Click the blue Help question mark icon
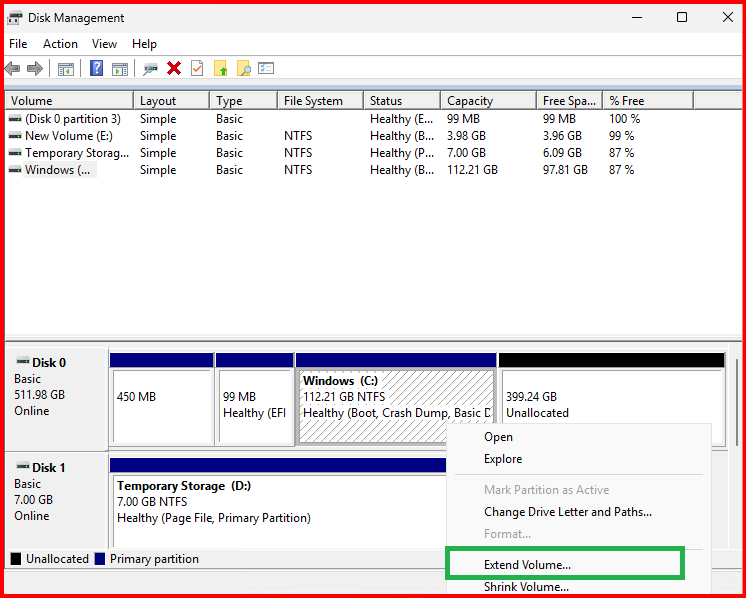This screenshot has height=598, width=746. [97, 69]
